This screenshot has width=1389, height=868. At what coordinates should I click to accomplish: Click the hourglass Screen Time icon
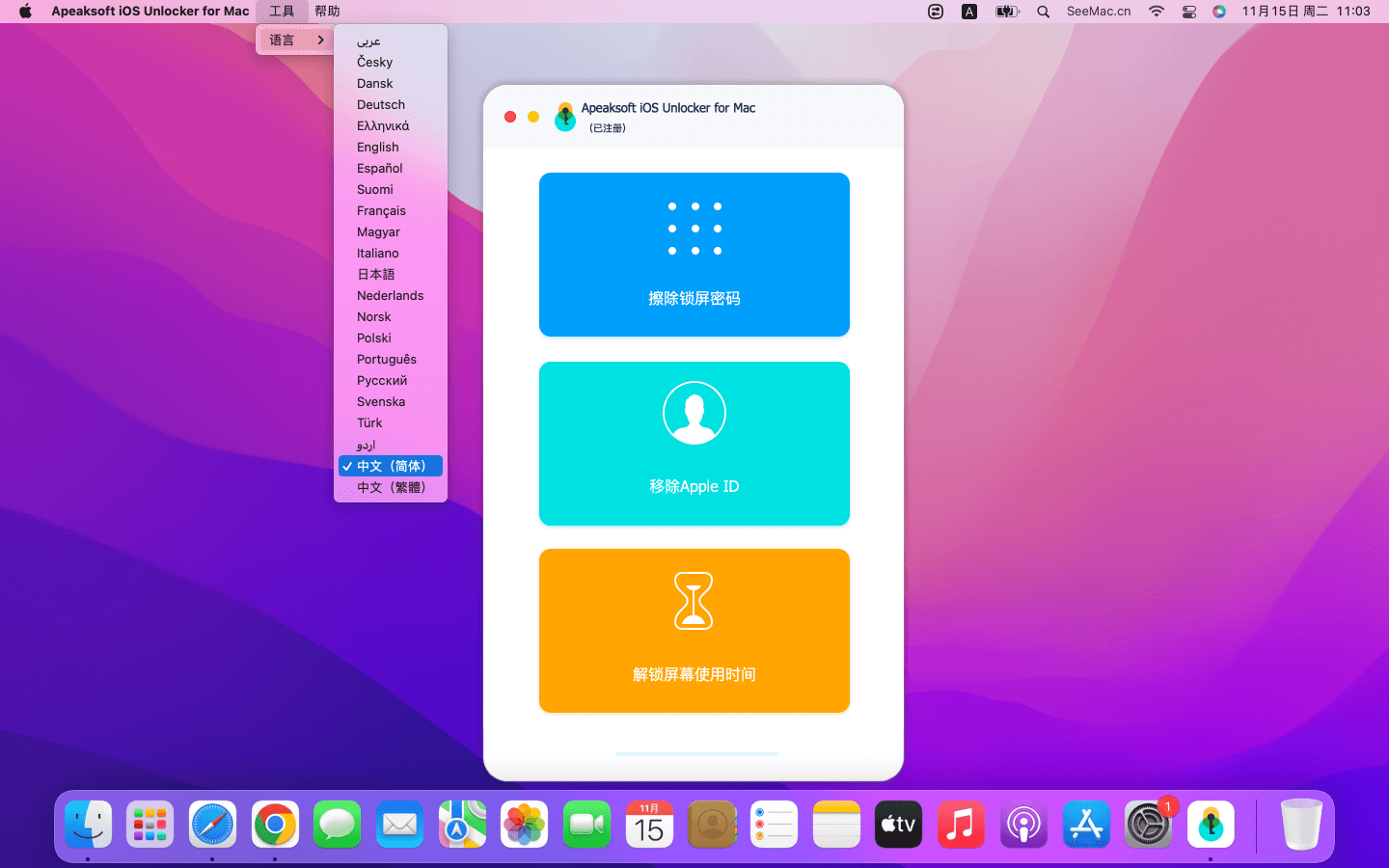point(694,601)
